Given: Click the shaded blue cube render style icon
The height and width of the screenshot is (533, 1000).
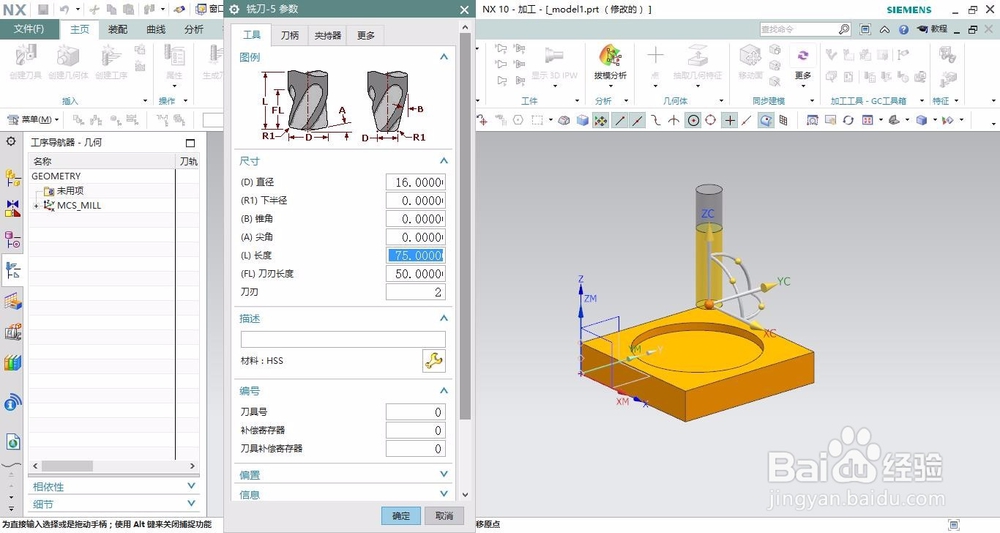Looking at the screenshot, I should pos(921,120).
